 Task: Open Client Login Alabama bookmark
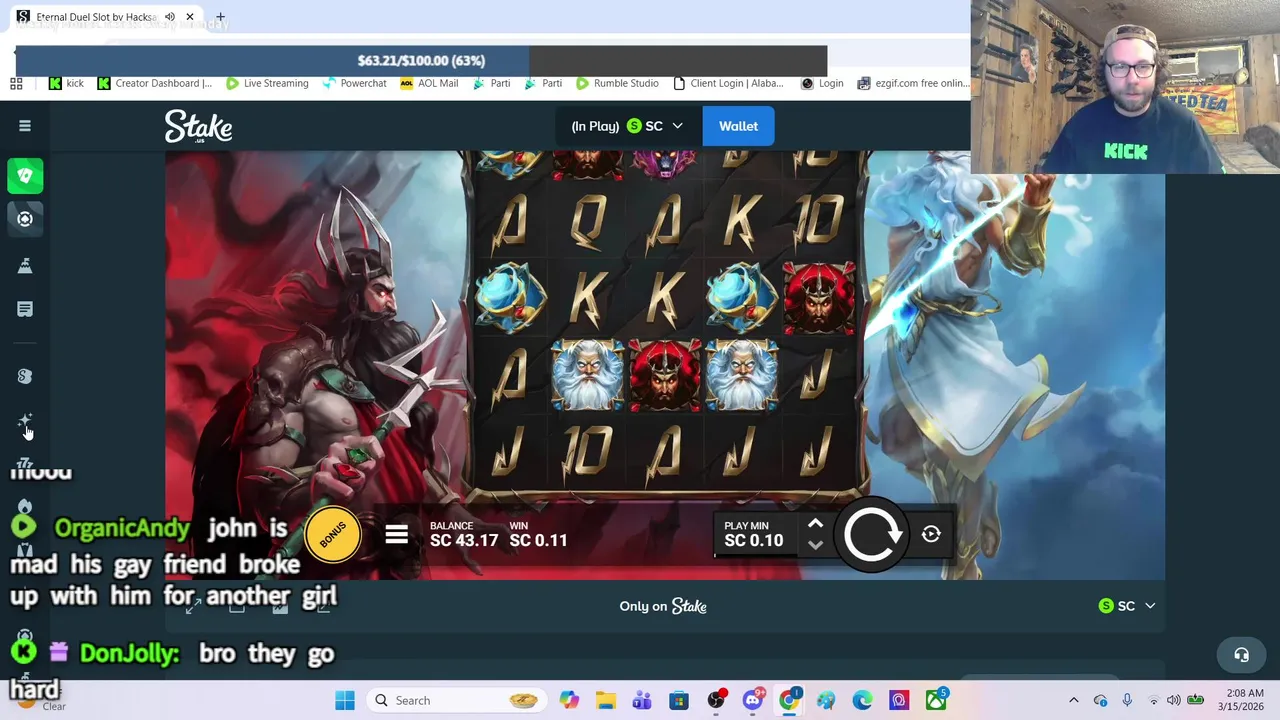tap(729, 83)
